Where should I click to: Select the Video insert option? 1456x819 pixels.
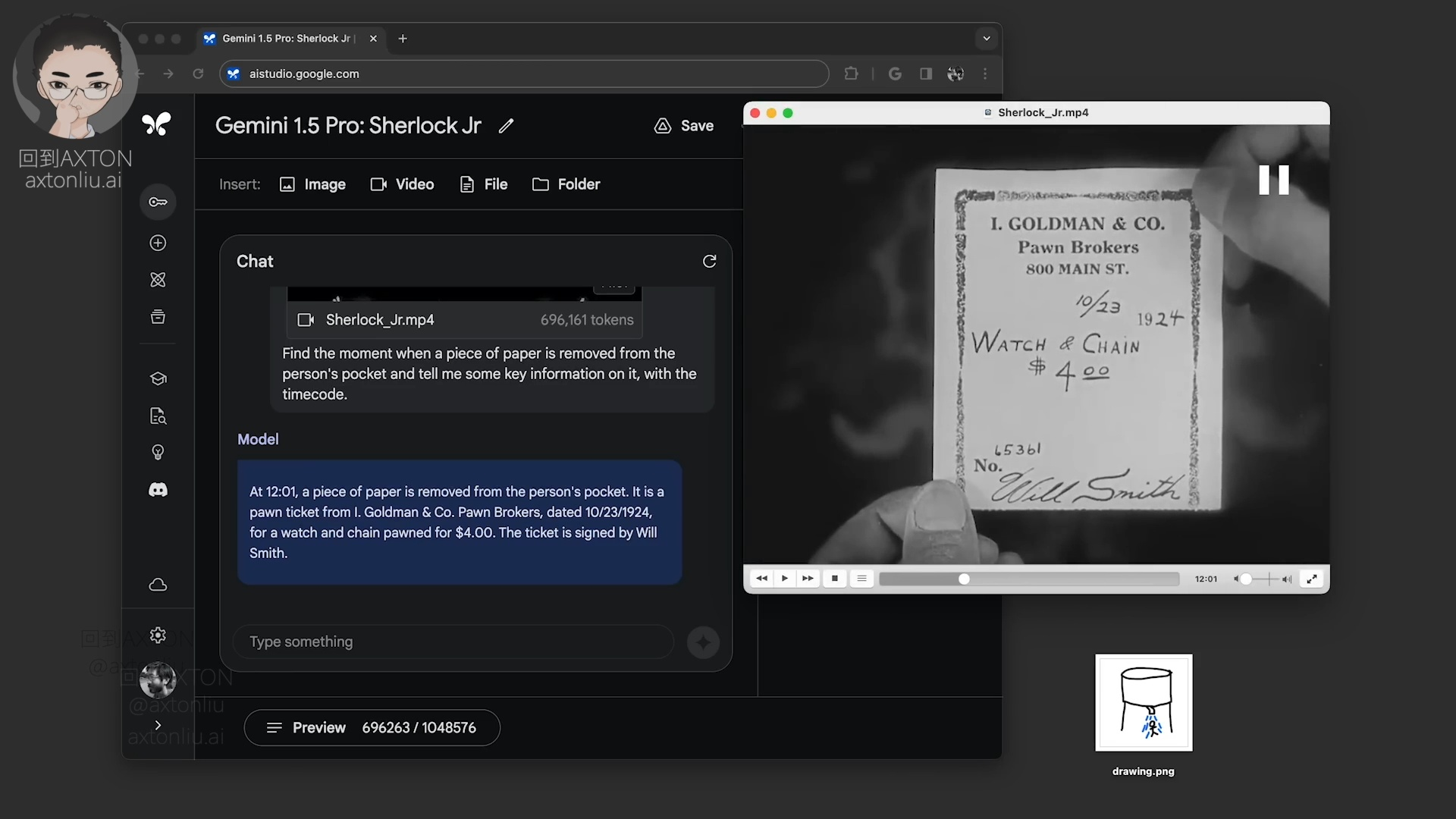(402, 184)
